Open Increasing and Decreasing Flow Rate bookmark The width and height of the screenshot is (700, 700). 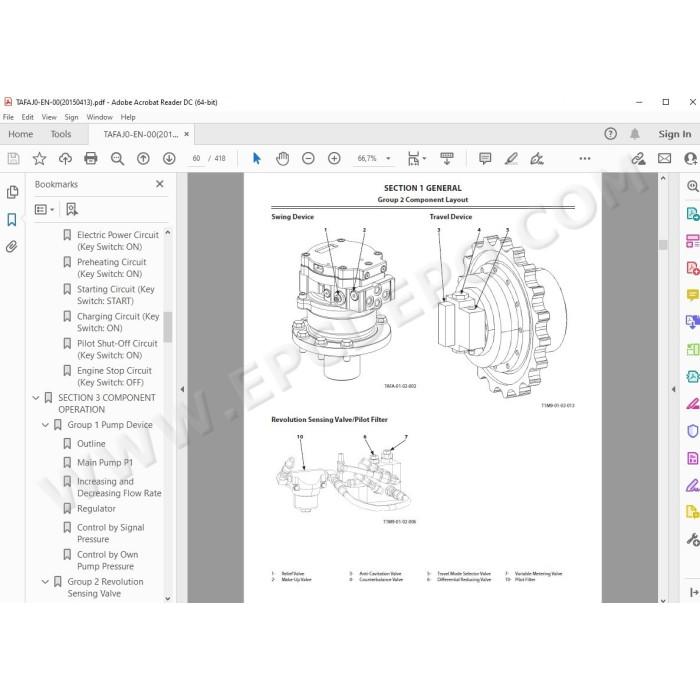point(119,487)
